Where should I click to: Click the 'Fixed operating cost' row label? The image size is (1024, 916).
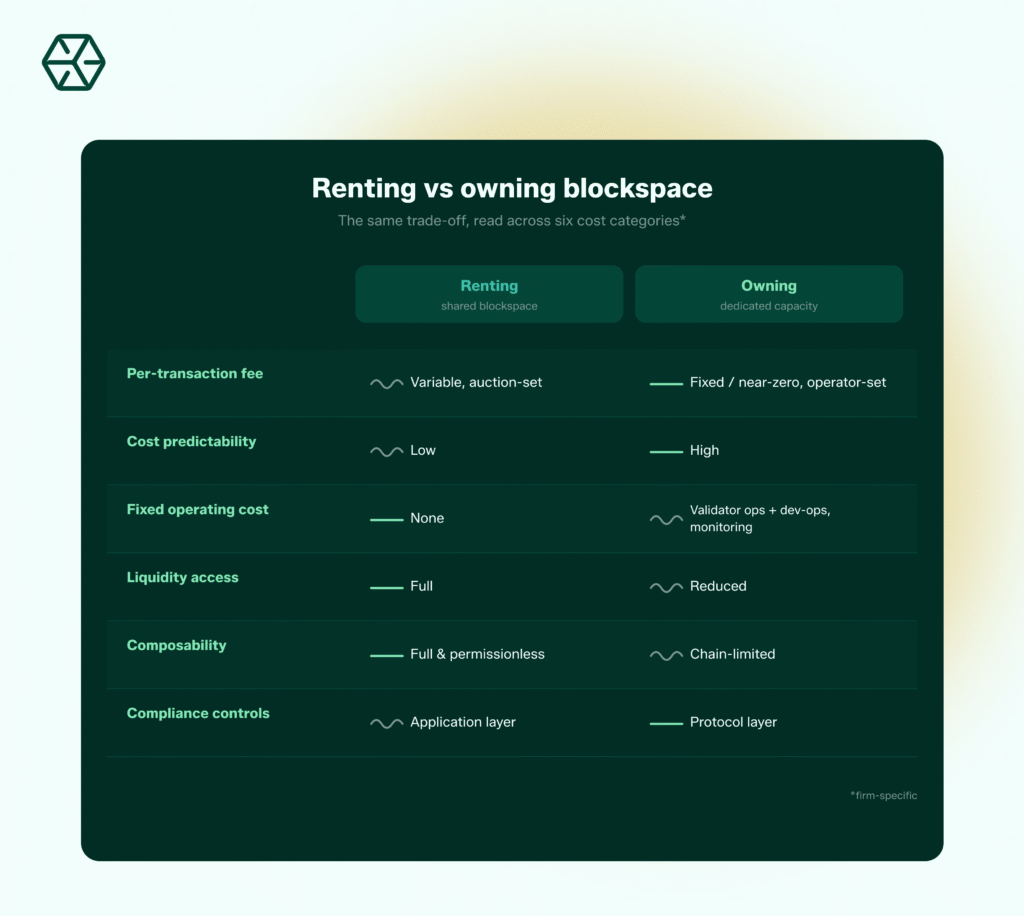(197, 509)
